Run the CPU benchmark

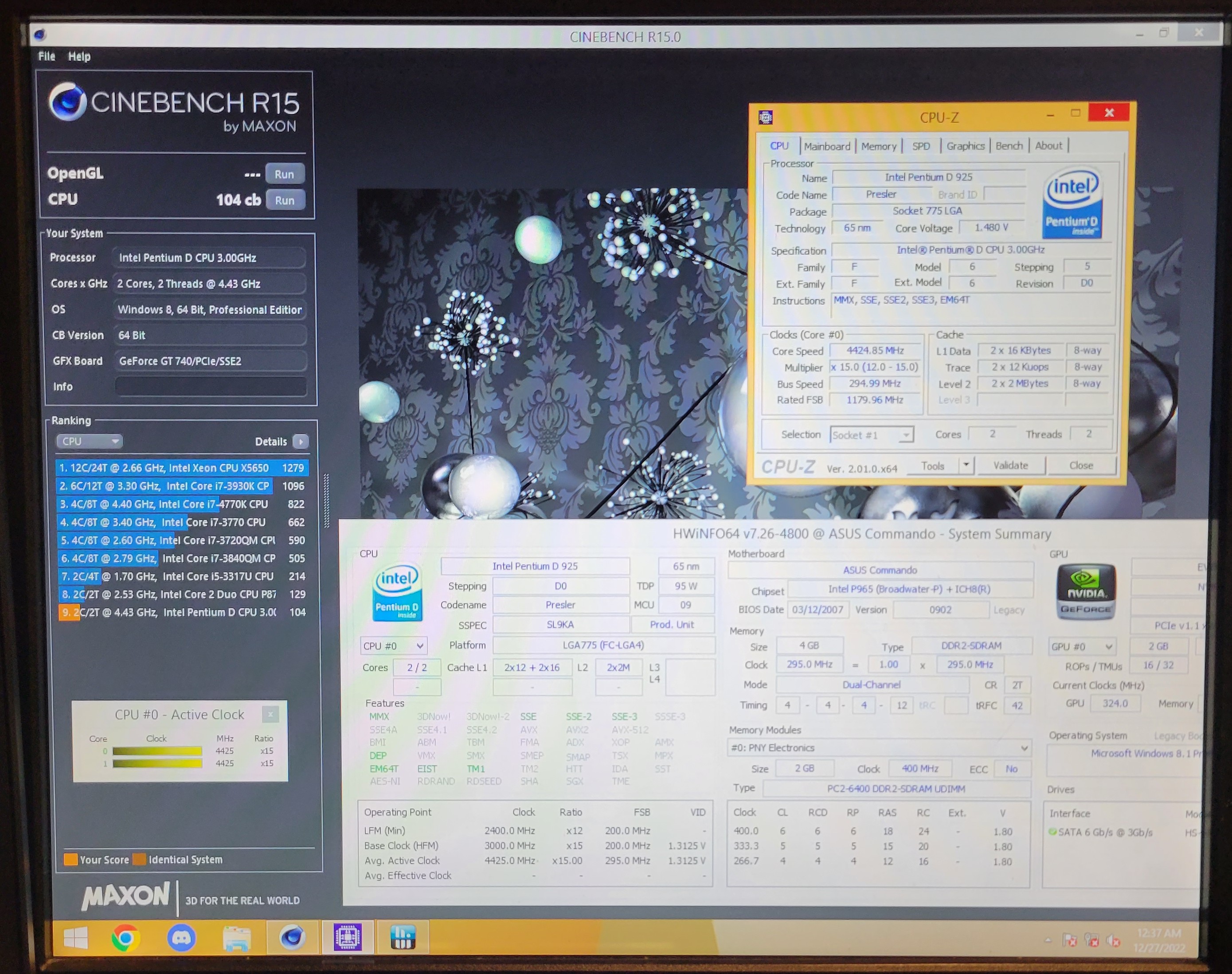tap(285, 200)
